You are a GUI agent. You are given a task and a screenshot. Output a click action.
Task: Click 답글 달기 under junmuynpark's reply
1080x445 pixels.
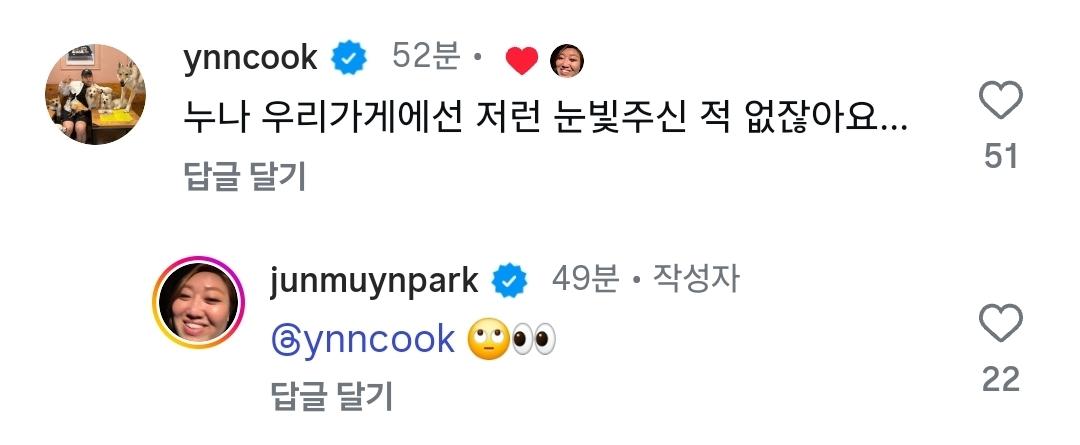(332, 397)
